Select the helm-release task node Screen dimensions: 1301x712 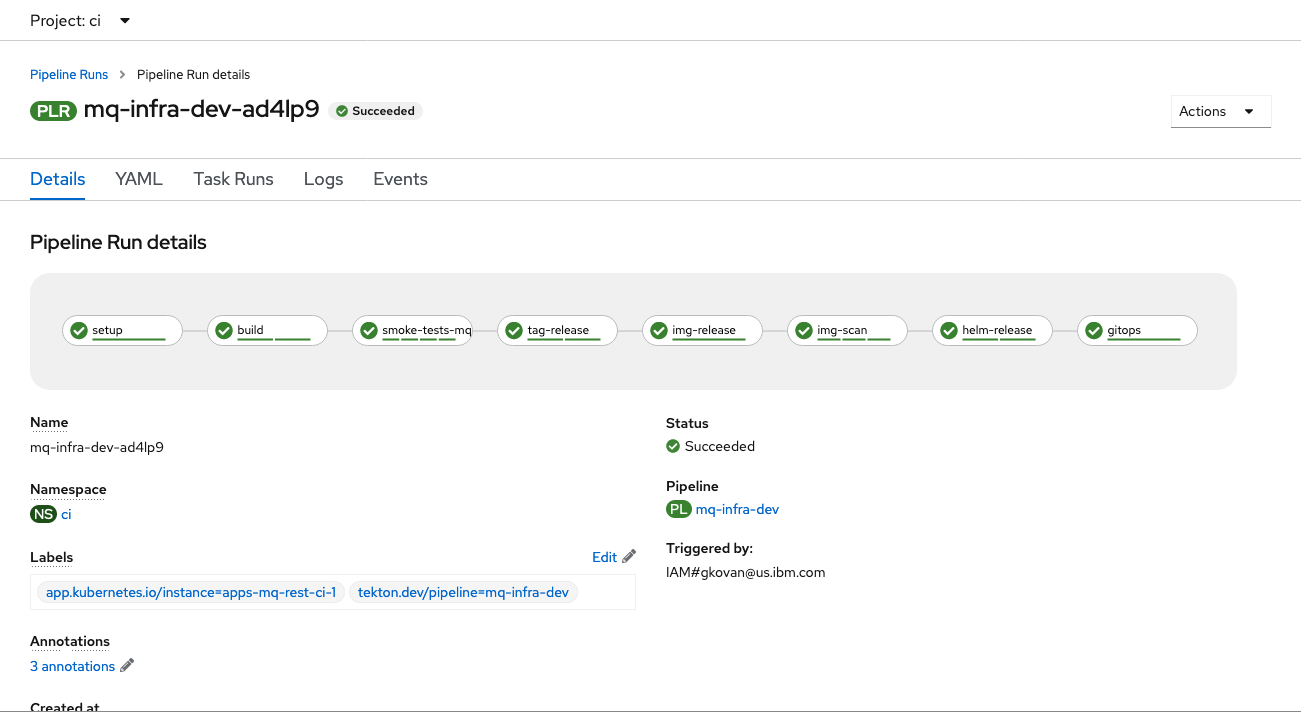992,331
